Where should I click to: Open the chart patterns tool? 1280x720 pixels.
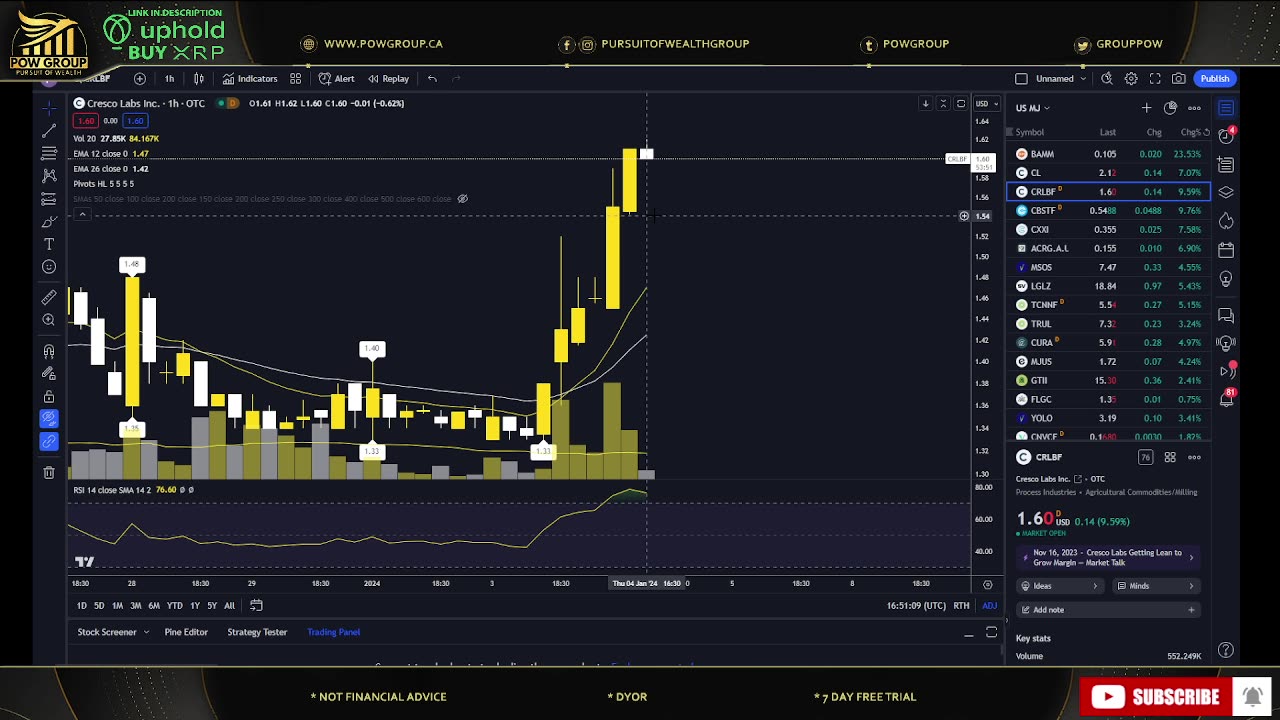coord(48,176)
